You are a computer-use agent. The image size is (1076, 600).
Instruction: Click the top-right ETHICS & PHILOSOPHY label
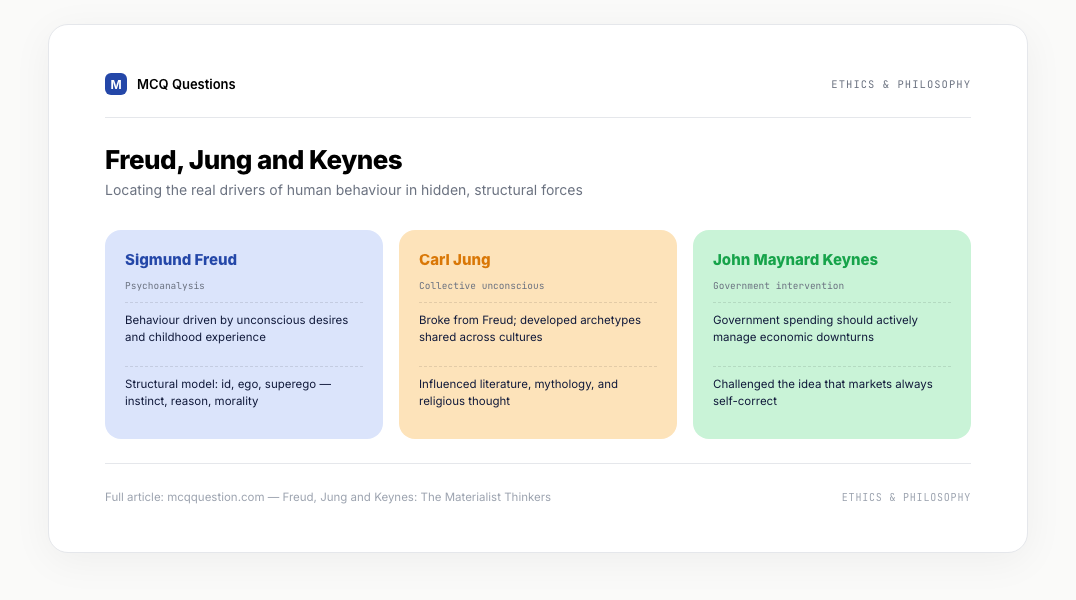pyautogui.click(x=900, y=84)
